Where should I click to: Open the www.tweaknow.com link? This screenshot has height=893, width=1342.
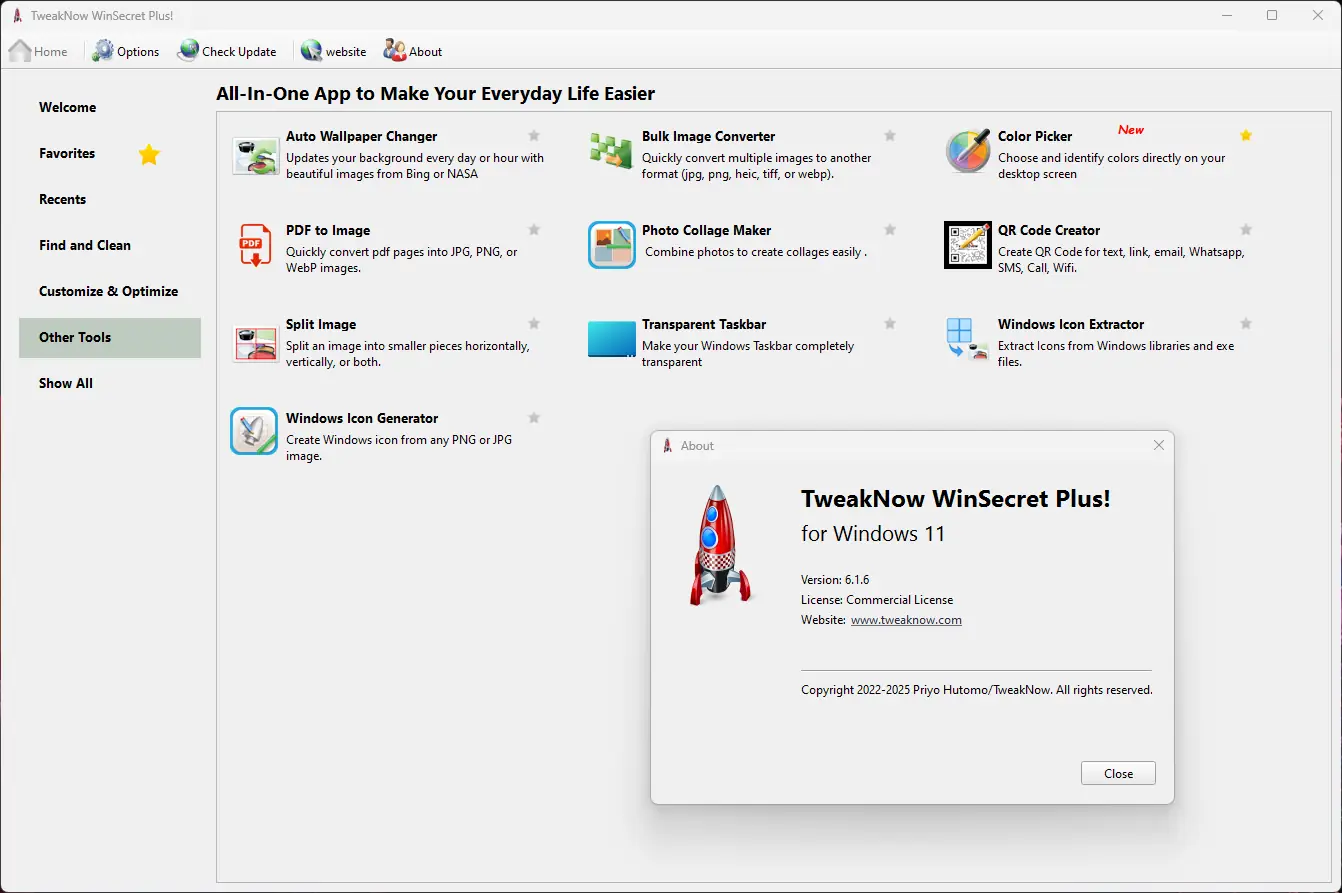click(906, 620)
